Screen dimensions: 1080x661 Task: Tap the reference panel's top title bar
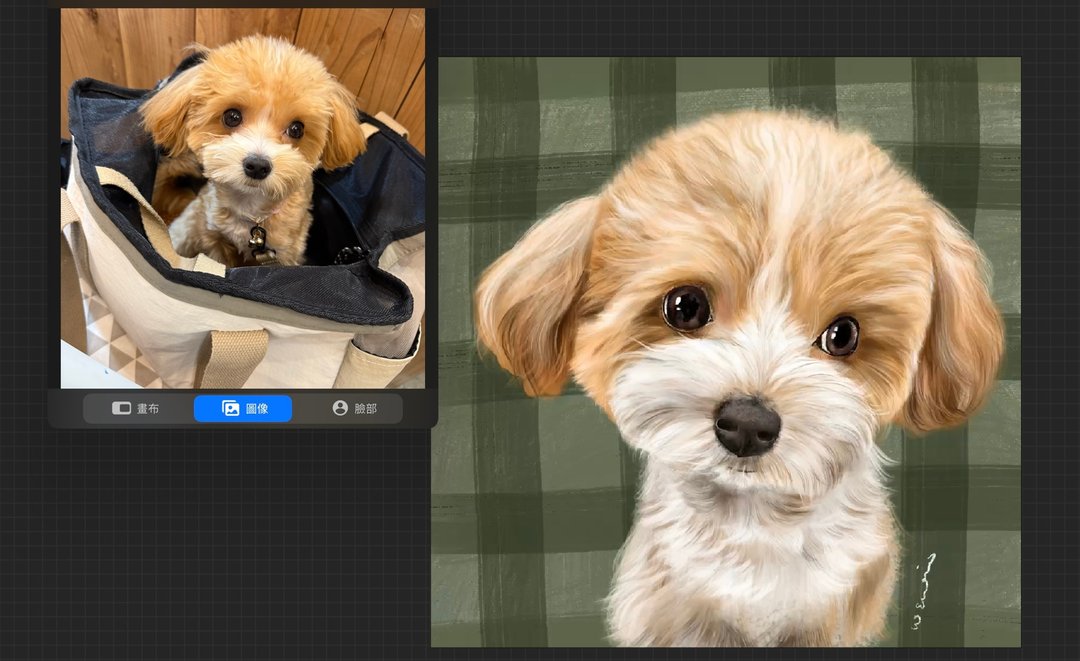tap(243, 3)
